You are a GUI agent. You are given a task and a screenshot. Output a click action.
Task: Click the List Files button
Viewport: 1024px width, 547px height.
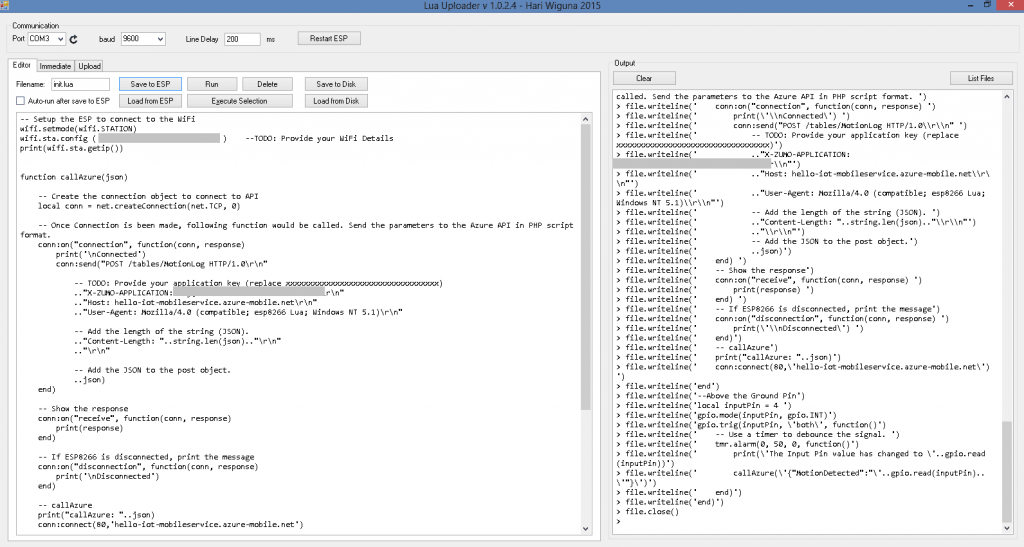pos(980,78)
